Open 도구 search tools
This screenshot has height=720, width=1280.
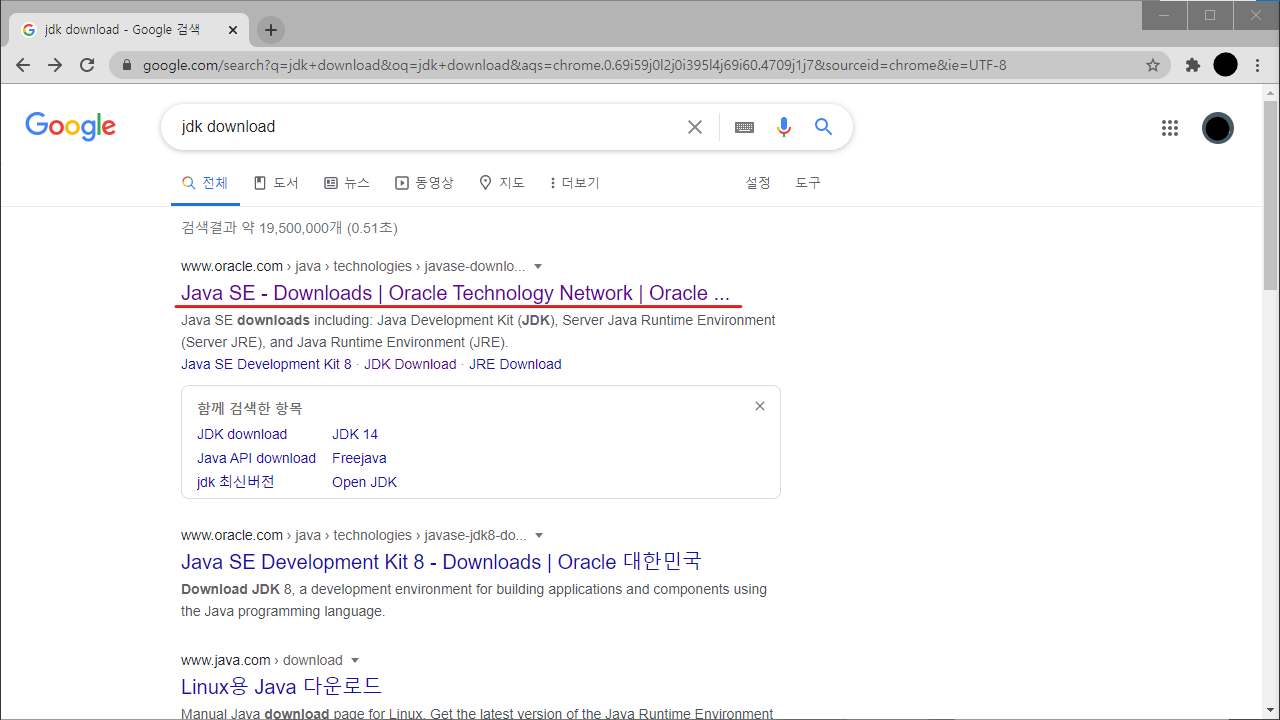click(808, 183)
